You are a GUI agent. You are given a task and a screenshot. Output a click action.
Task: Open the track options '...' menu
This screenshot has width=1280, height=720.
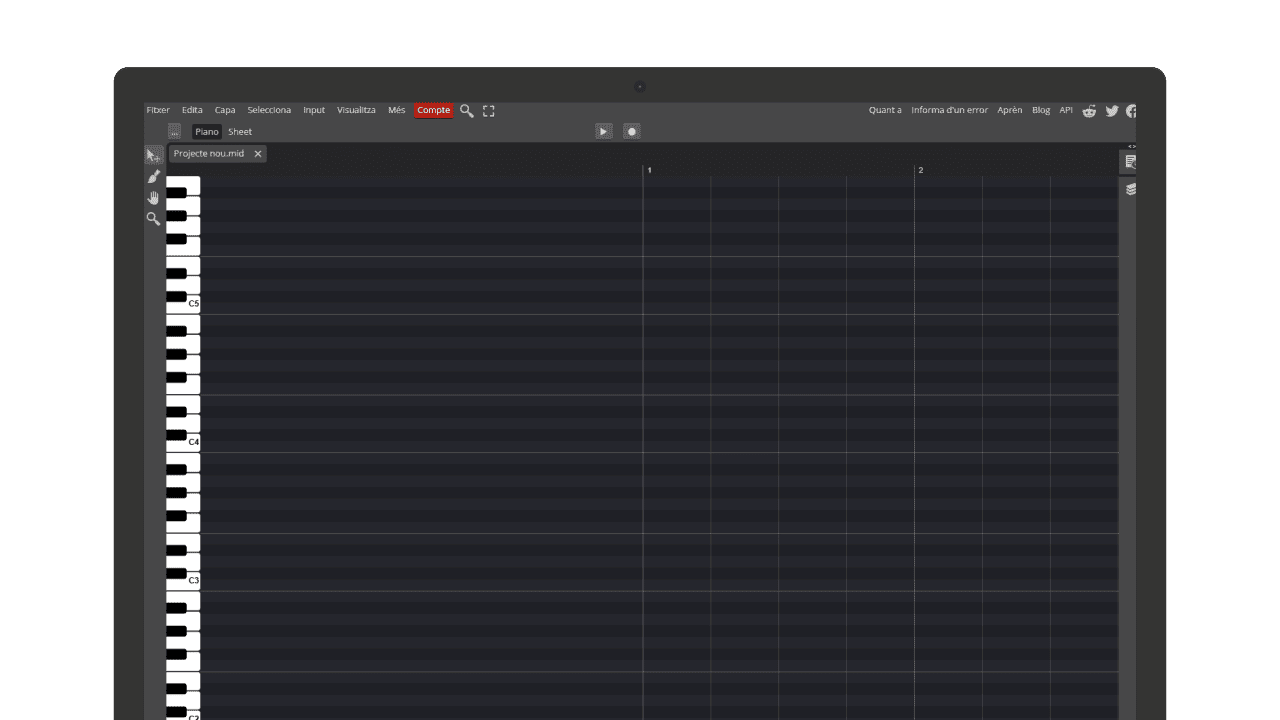click(x=174, y=131)
